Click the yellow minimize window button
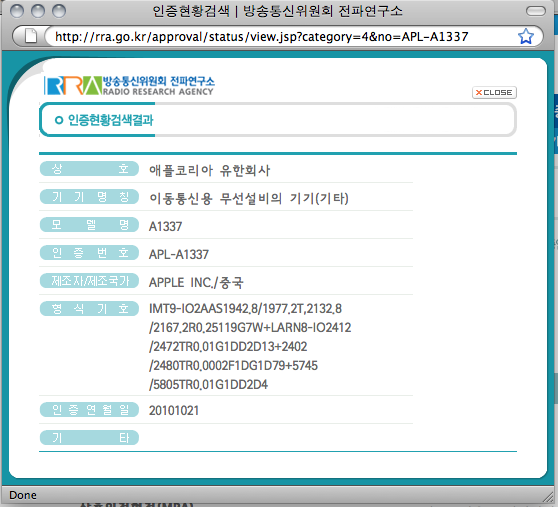 point(38,11)
